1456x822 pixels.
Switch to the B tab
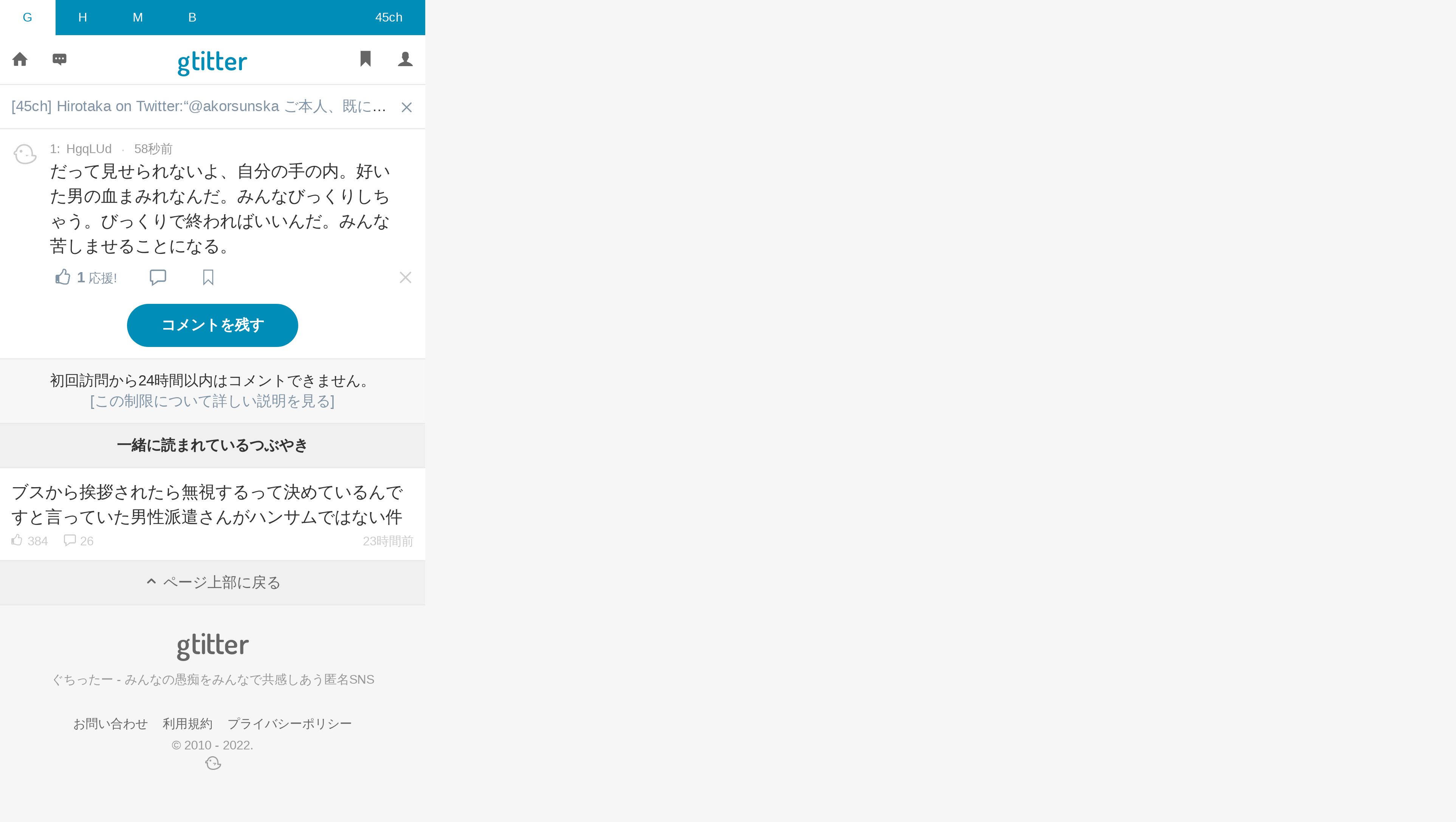(x=192, y=17)
